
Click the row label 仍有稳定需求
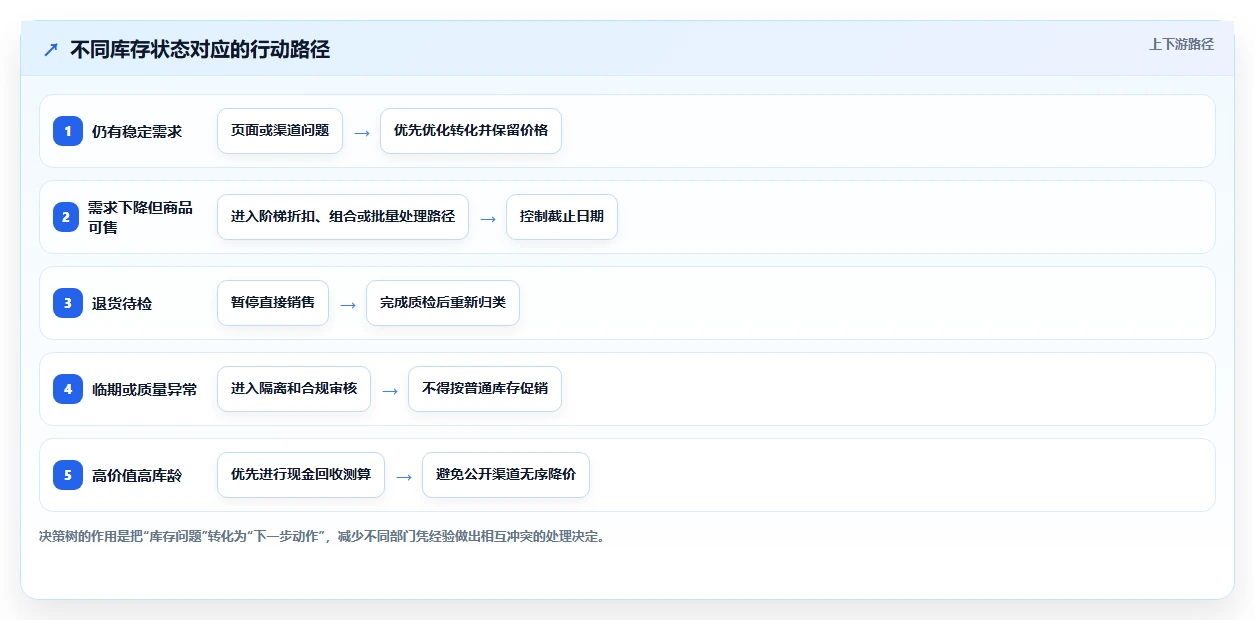click(137, 131)
